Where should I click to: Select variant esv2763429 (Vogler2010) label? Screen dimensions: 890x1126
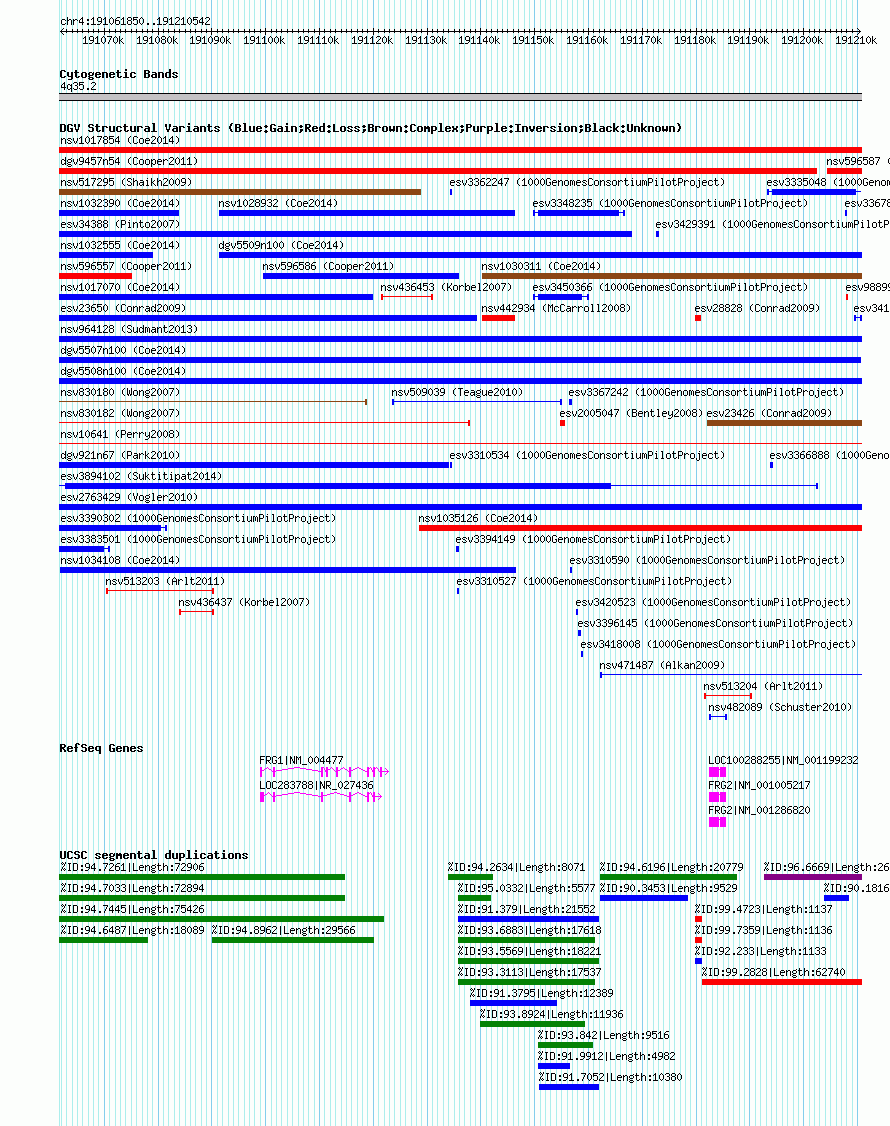click(129, 497)
